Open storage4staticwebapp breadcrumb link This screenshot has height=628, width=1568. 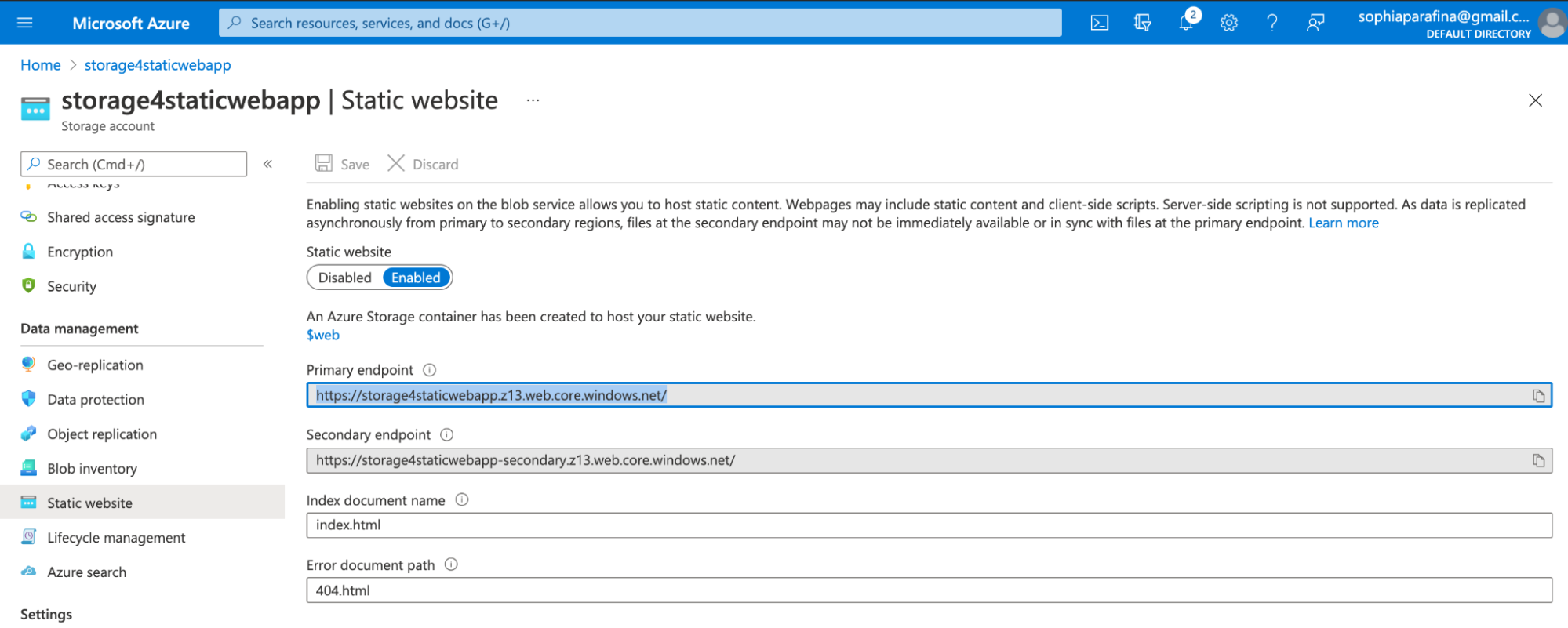158,65
